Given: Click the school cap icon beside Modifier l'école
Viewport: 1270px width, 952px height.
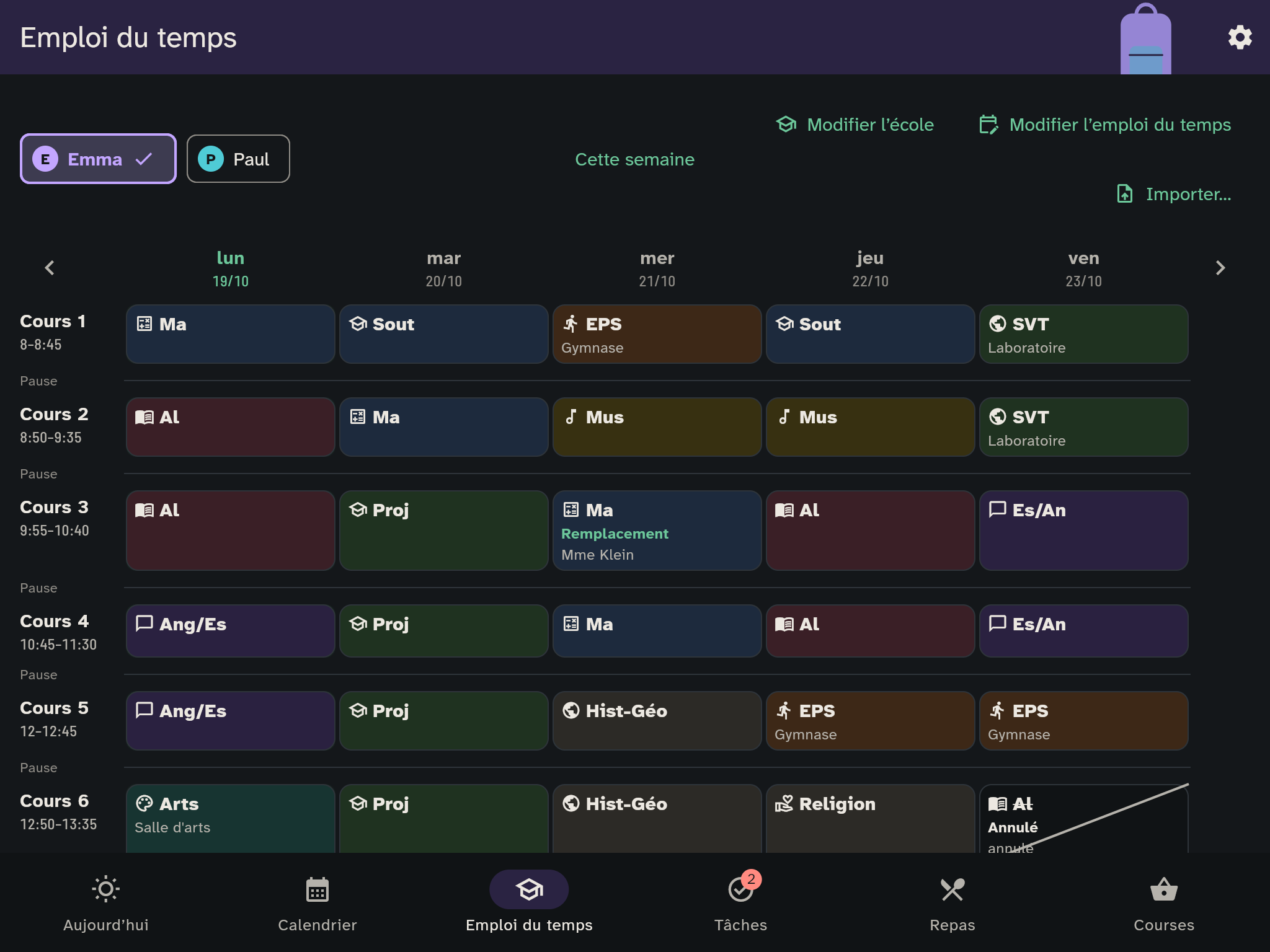Looking at the screenshot, I should click(786, 125).
